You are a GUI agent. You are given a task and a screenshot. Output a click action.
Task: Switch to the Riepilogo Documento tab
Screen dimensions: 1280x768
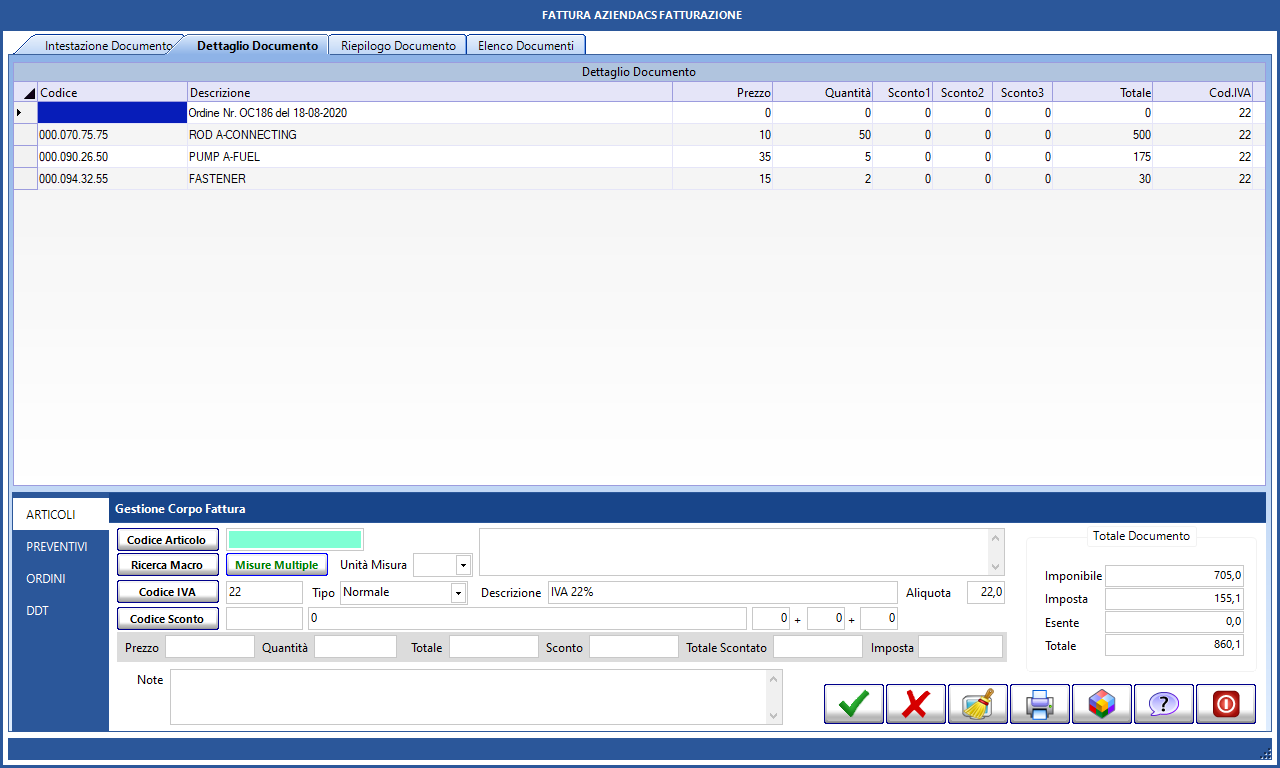click(x=397, y=46)
